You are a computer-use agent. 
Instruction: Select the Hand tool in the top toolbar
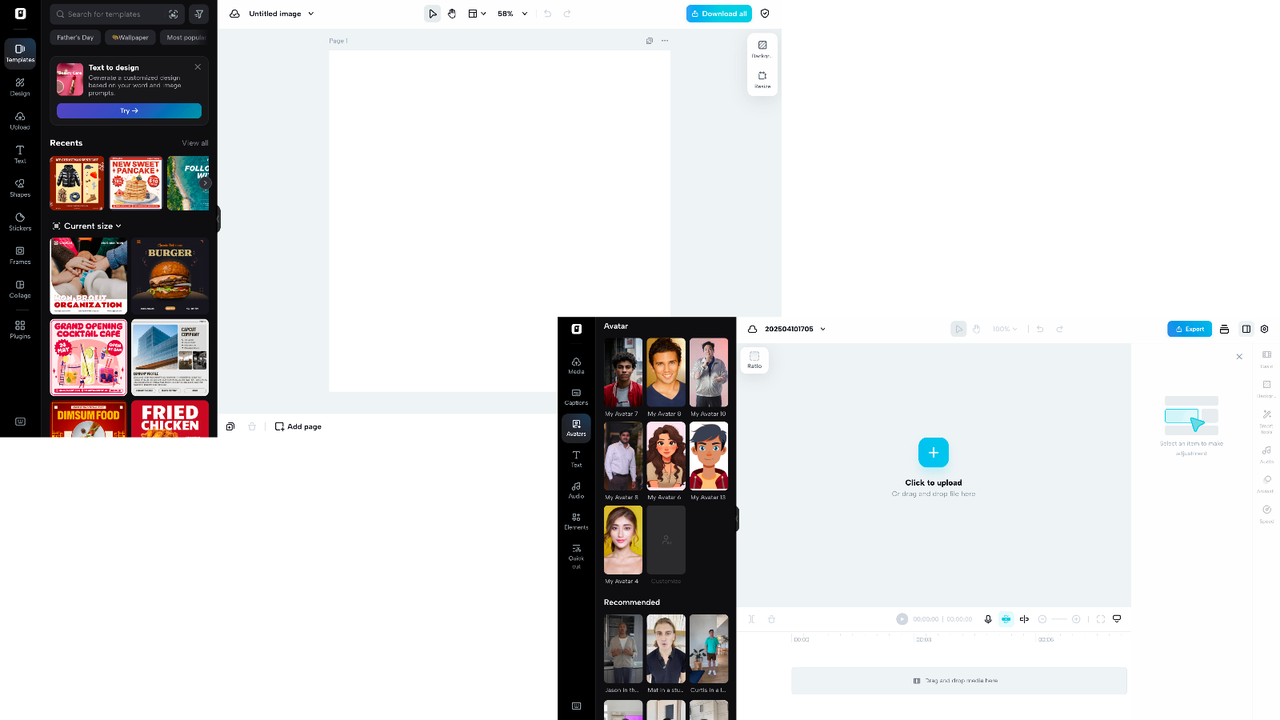point(451,13)
